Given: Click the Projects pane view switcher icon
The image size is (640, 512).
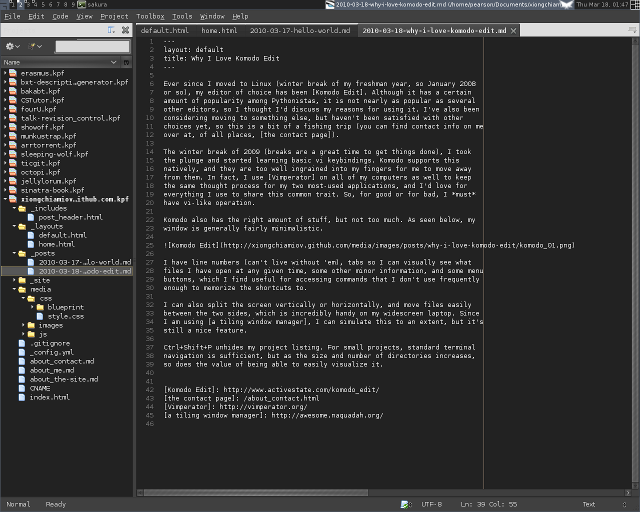Looking at the screenshot, I should point(111,30).
